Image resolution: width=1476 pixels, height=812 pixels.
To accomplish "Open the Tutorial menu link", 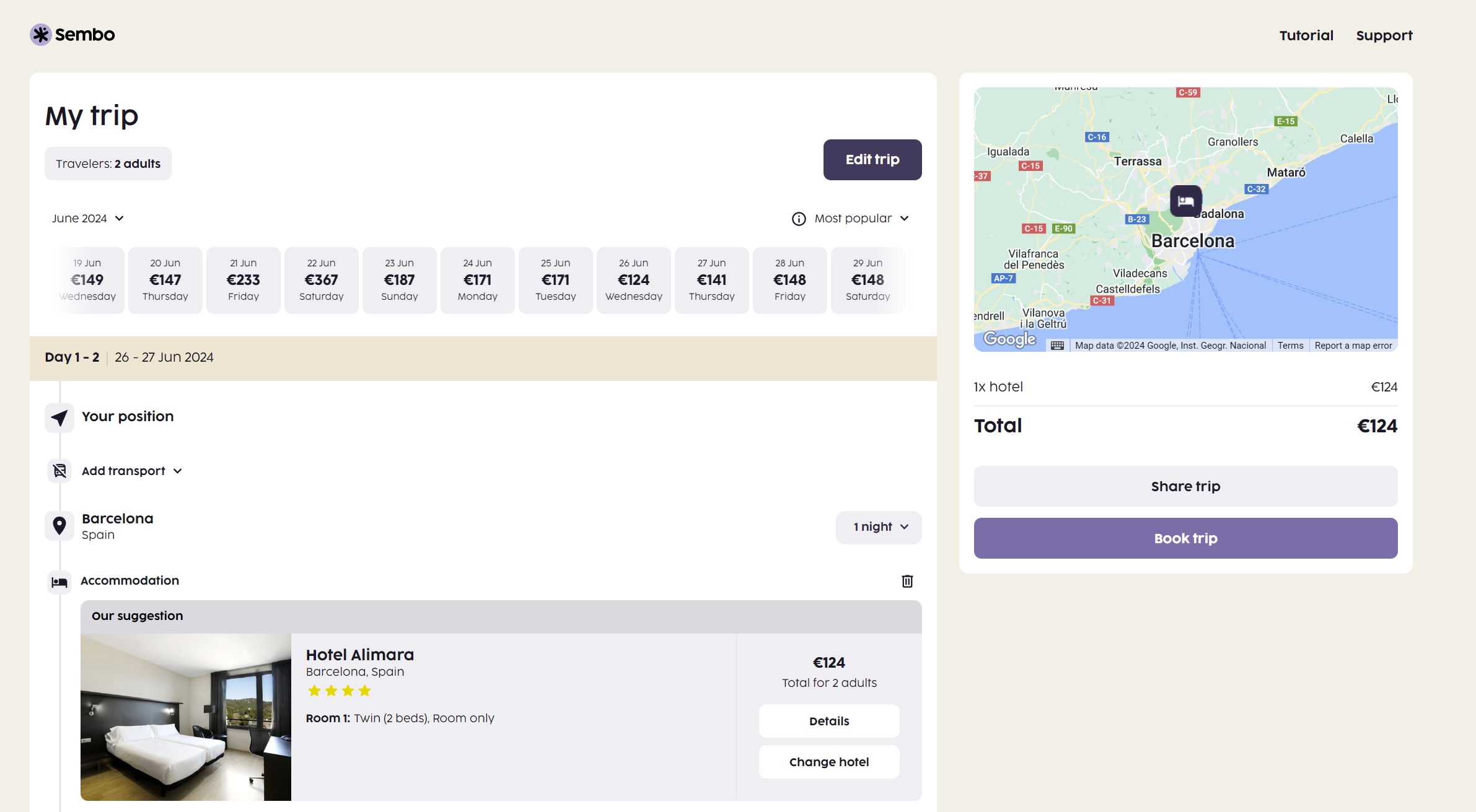I will point(1306,35).
